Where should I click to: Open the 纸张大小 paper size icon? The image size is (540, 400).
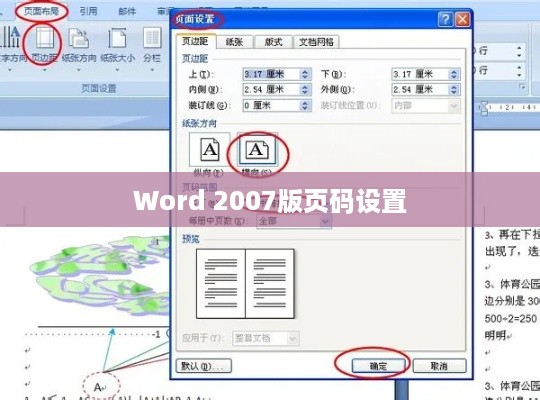[117, 39]
